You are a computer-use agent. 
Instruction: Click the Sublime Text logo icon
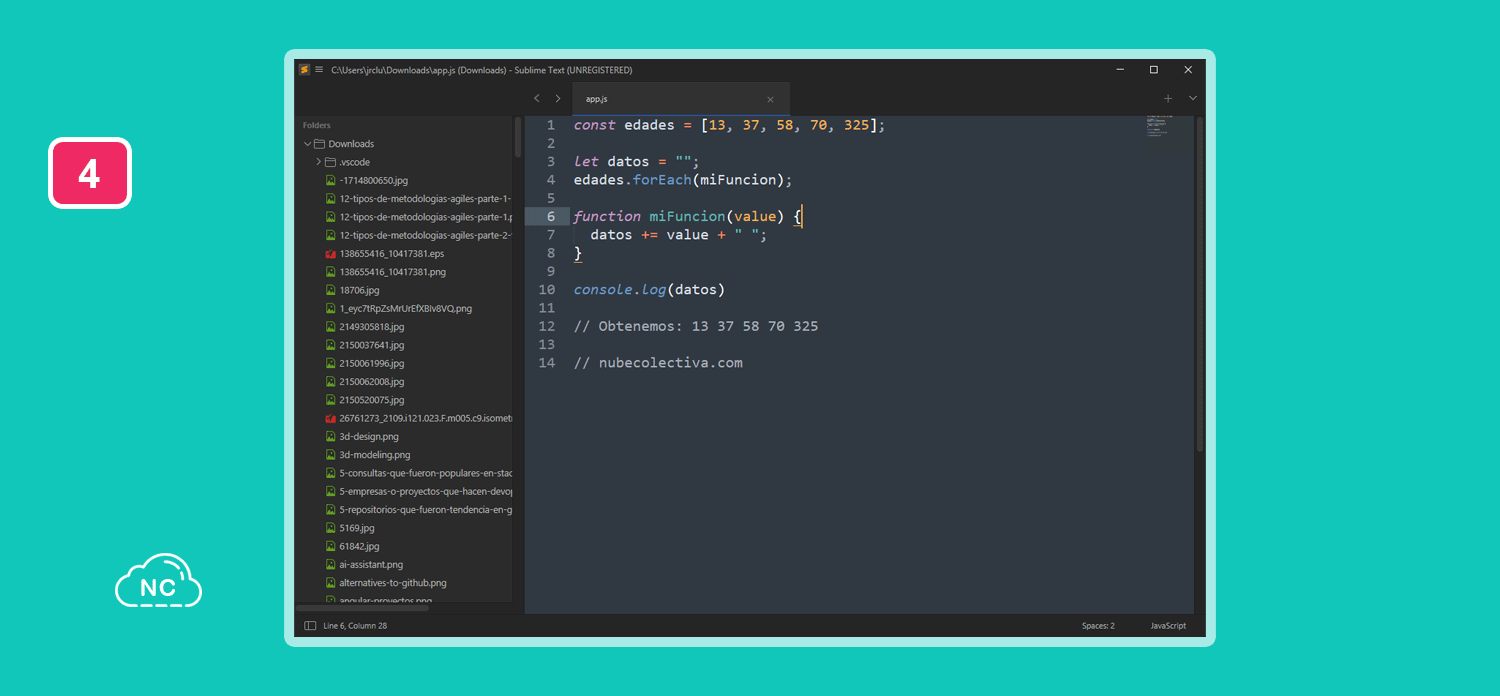point(304,70)
